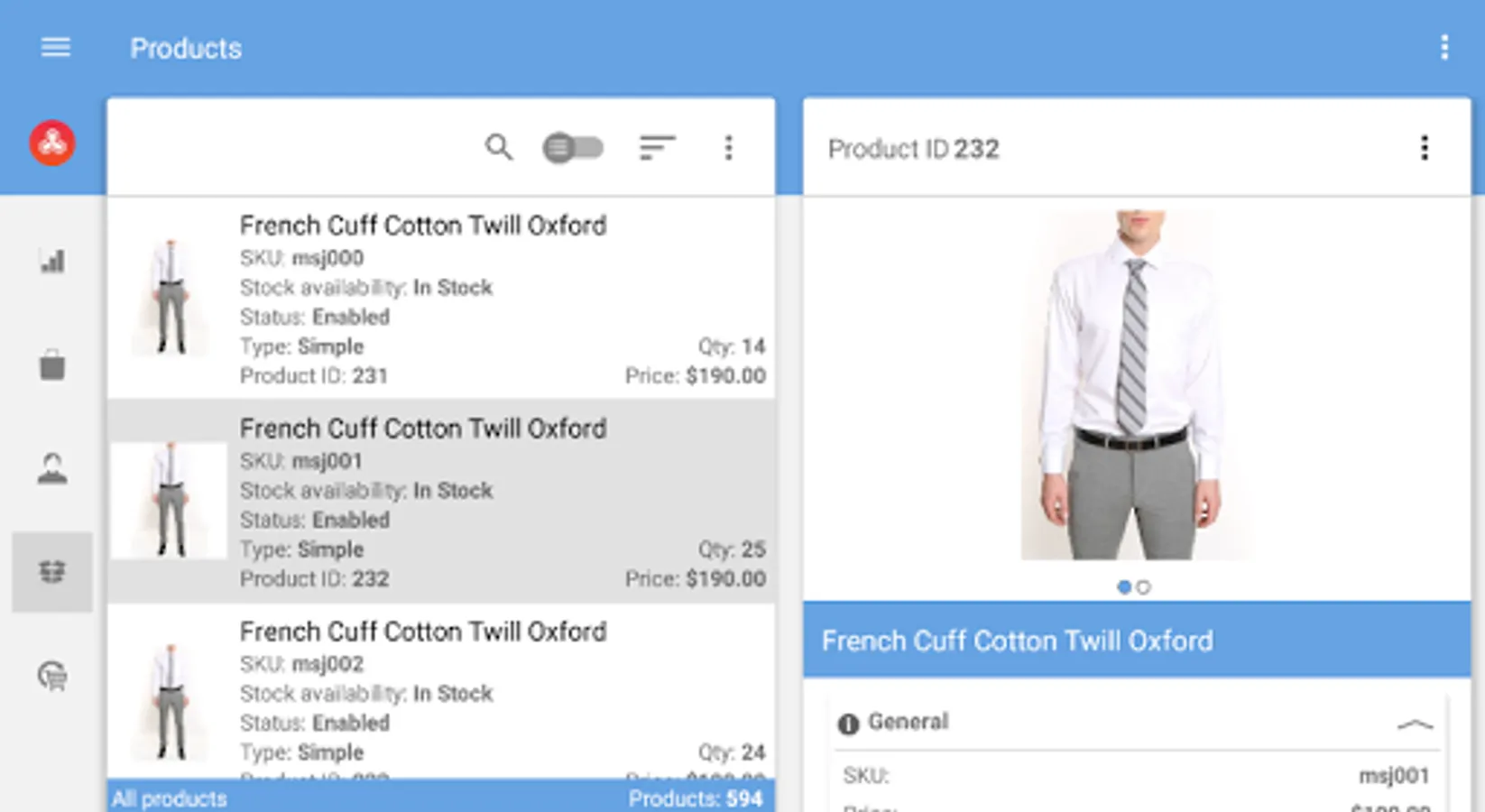This screenshot has height=812, width=1485.
Task: Open the dashboard statistics bar chart icon
Action: pos(52,262)
